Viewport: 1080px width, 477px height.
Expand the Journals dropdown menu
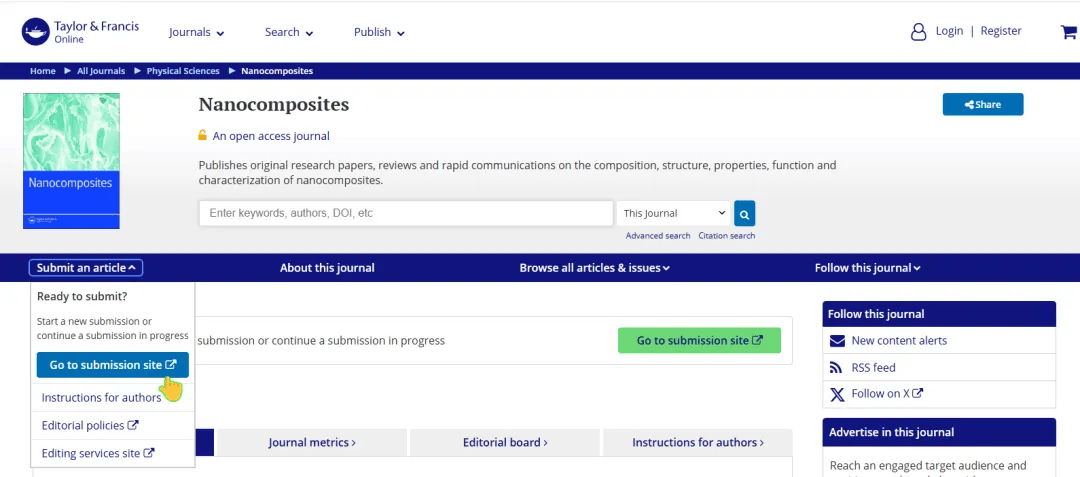[x=197, y=32]
